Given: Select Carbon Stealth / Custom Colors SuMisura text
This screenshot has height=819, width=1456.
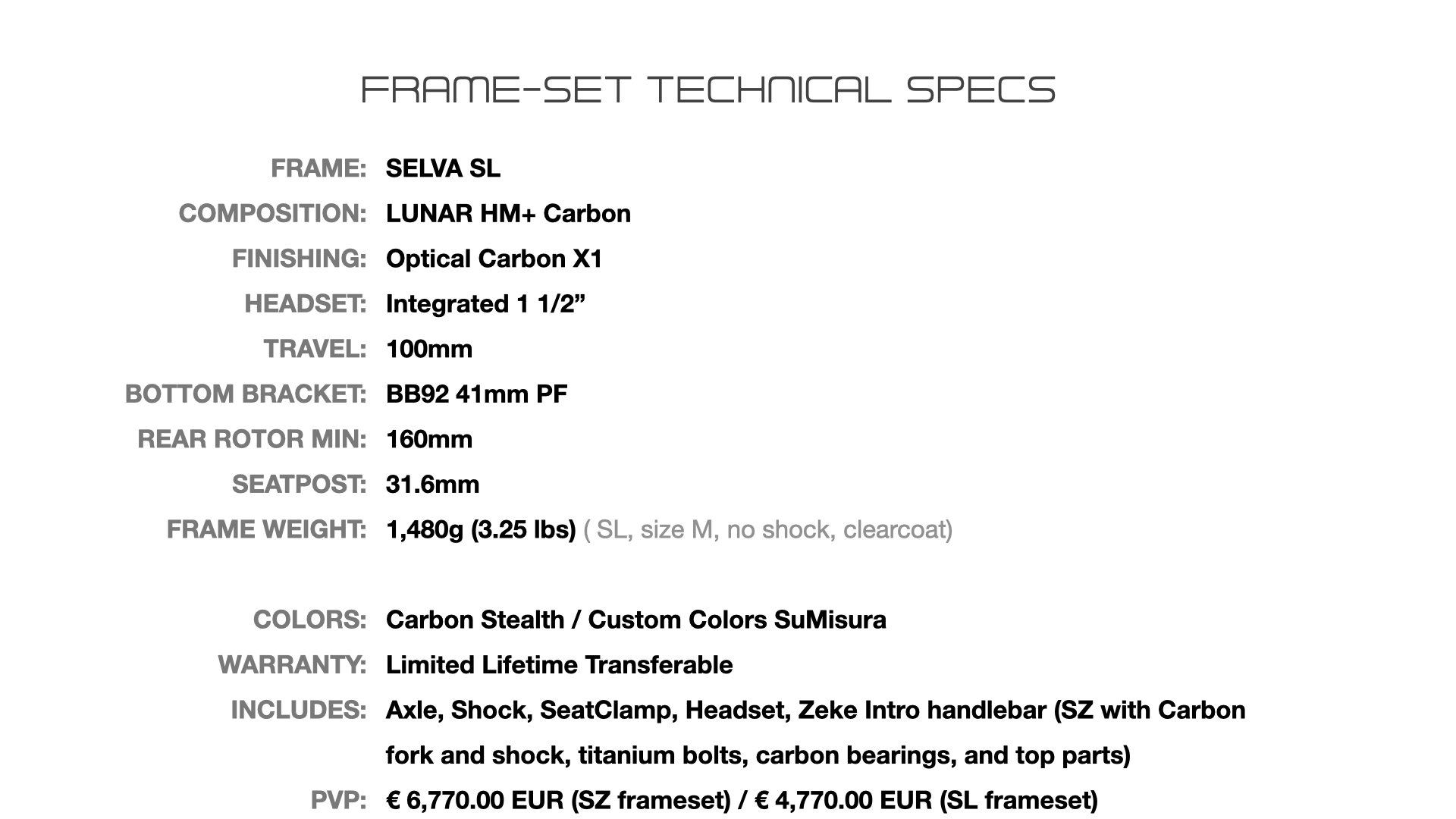Looking at the screenshot, I should 635,620.
